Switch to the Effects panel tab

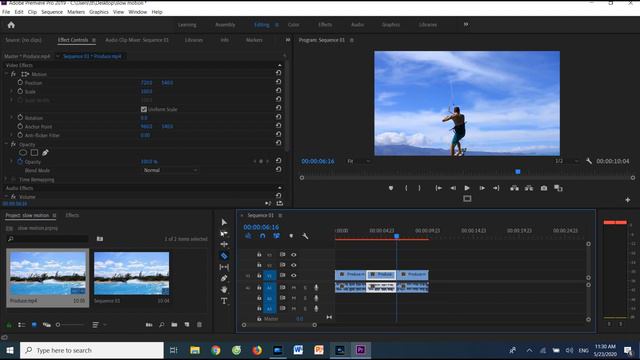coord(72,215)
